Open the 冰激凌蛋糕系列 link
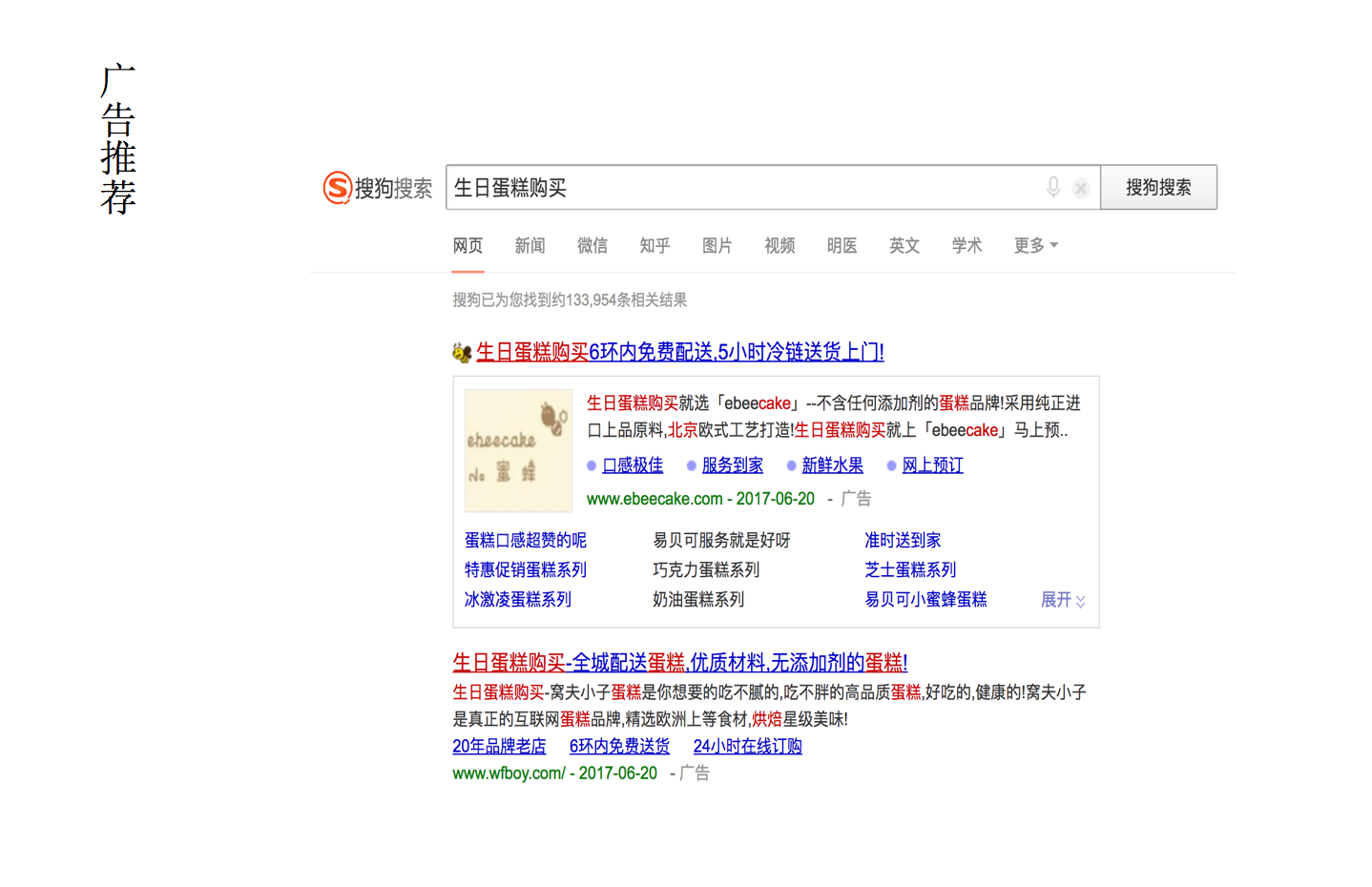This screenshot has width=1372, height=887. (518, 600)
